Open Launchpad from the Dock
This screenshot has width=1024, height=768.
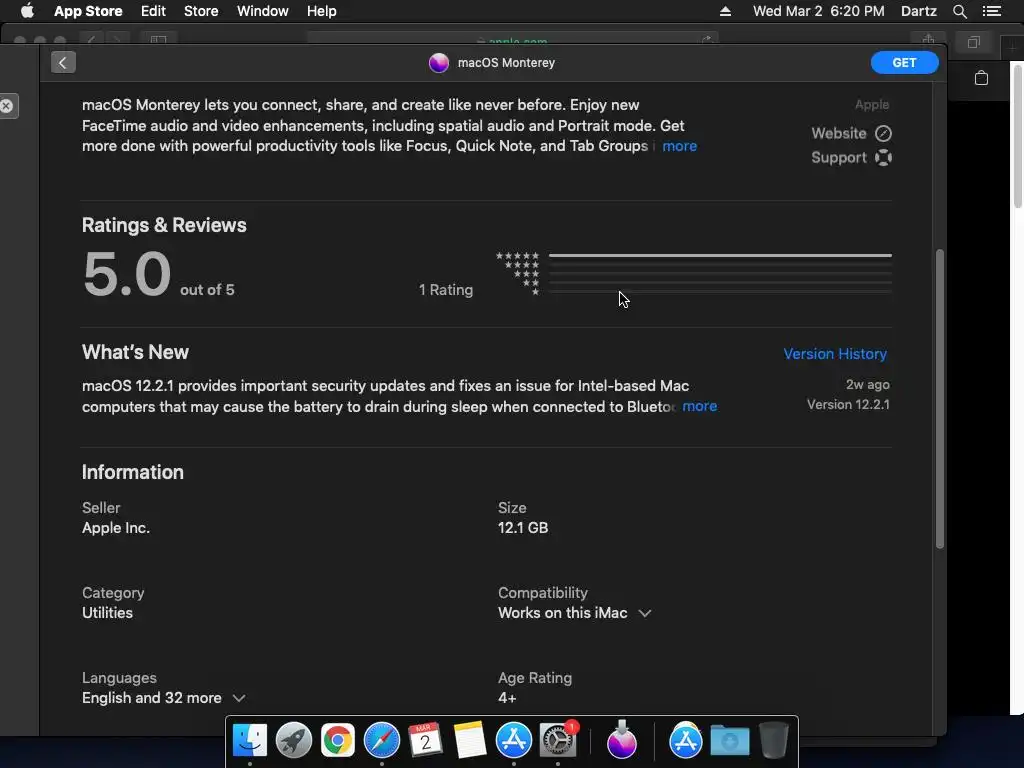pyautogui.click(x=294, y=741)
